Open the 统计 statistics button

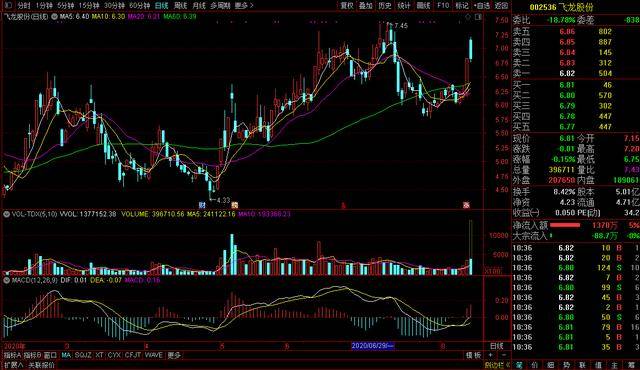(404, 5)
